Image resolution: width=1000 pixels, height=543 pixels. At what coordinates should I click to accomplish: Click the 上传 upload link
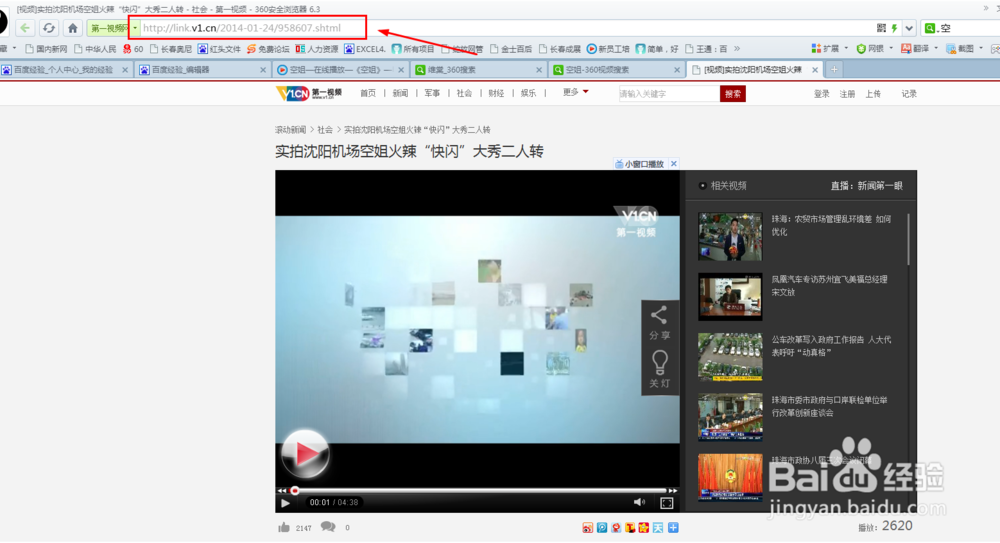(x=872, y=94)
